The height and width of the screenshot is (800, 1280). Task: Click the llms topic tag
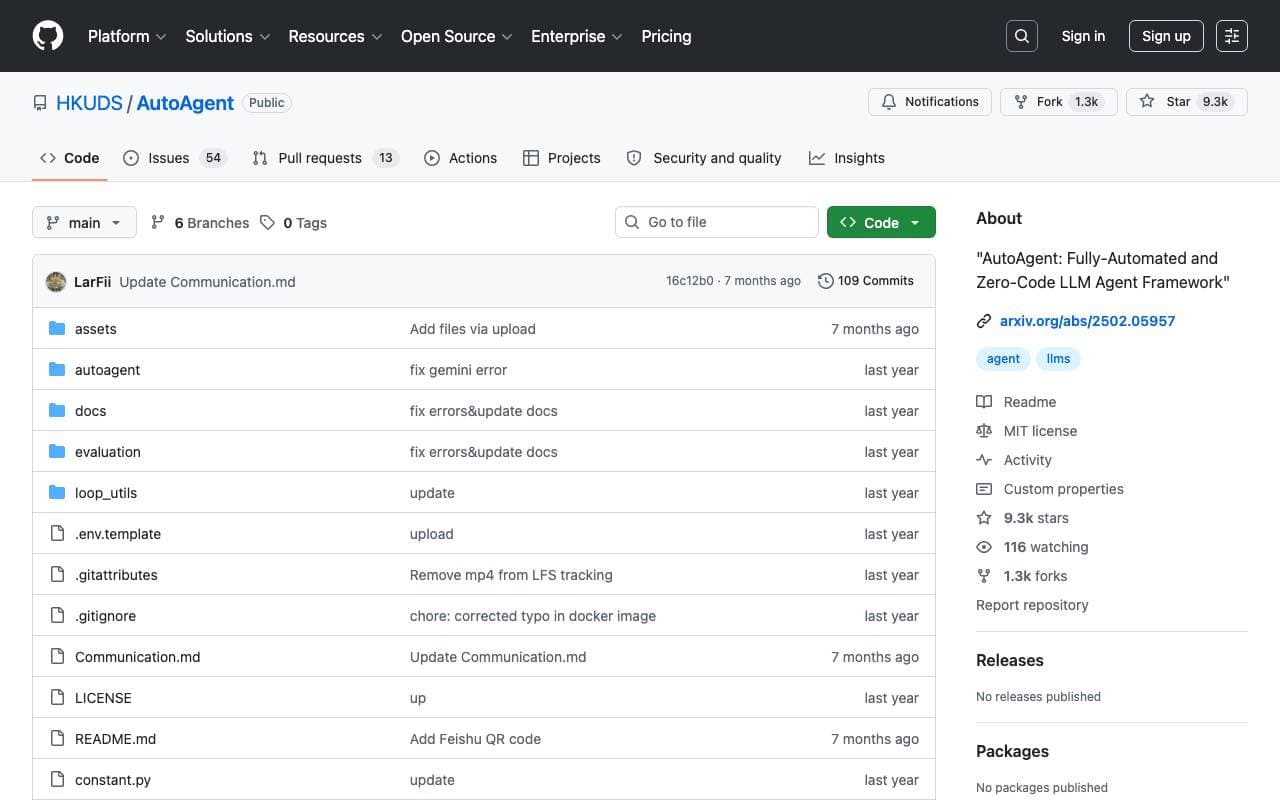tap(1058, 359)
